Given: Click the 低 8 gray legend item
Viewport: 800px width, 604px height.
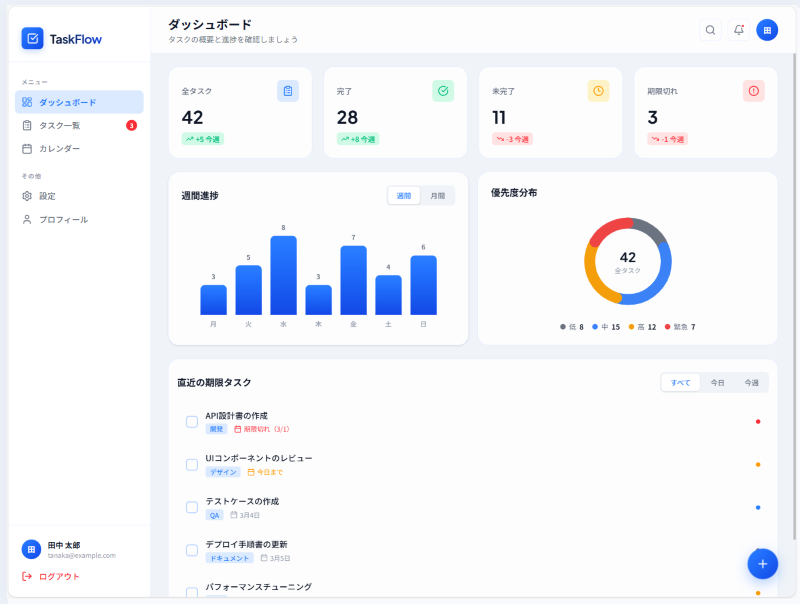Looking at the screenshot, I should click(572, 327).
